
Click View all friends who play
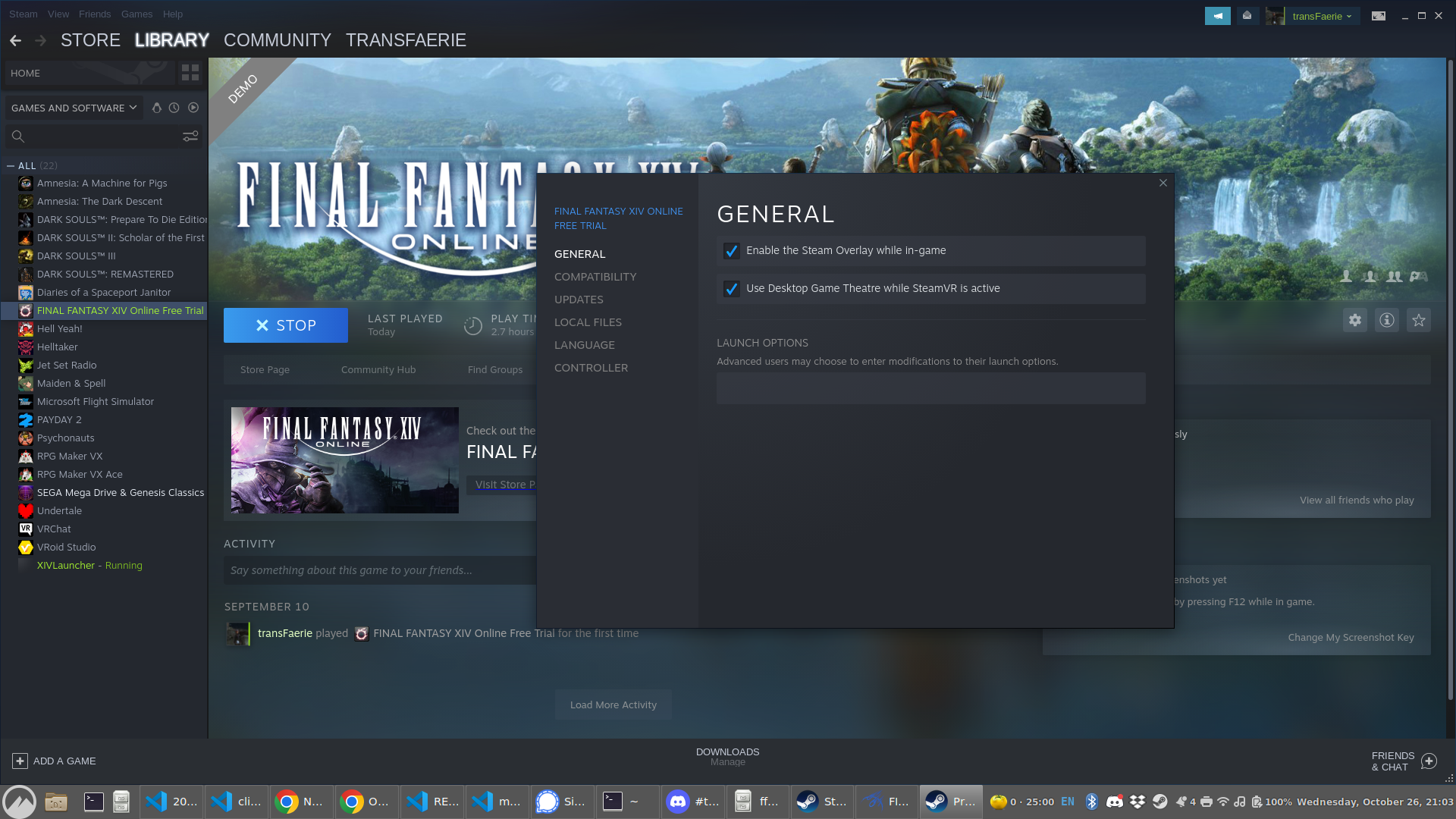1357,500
